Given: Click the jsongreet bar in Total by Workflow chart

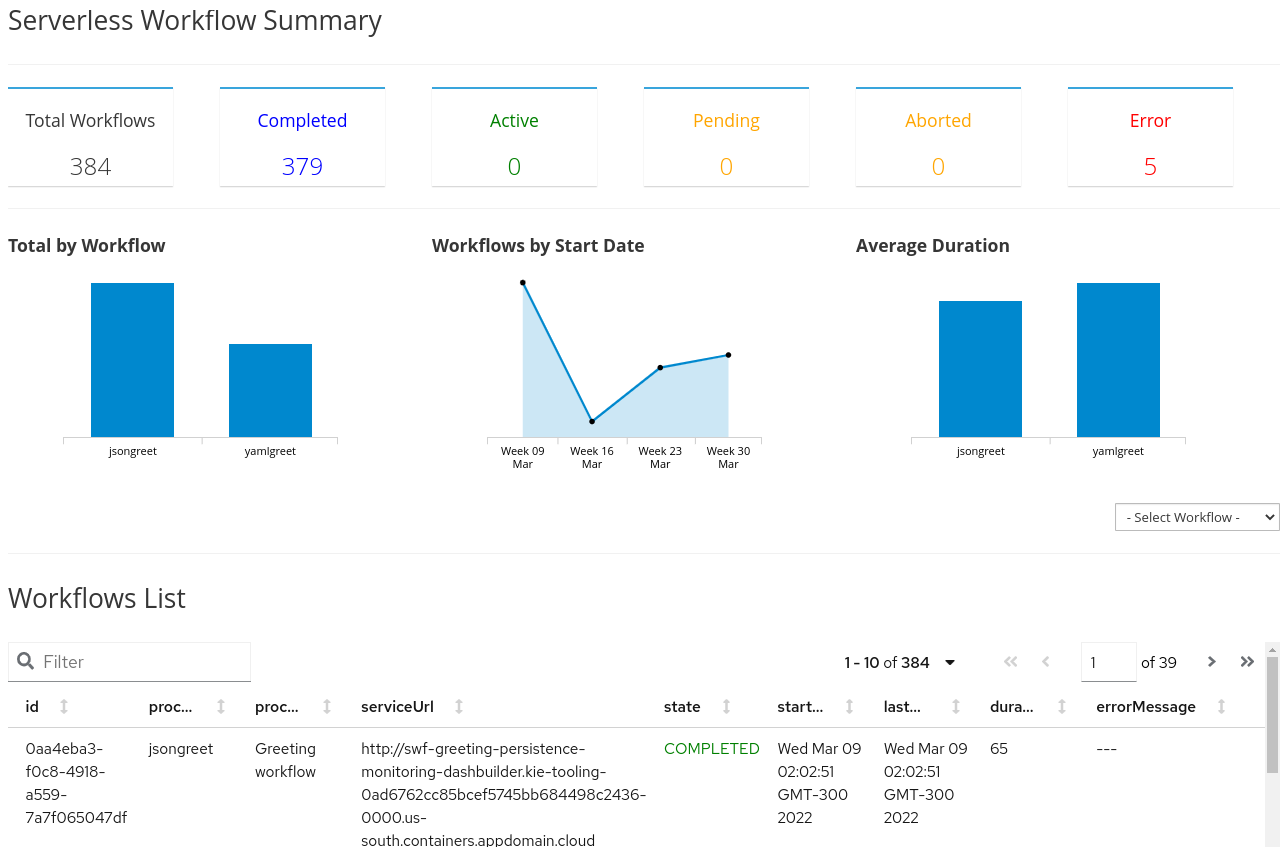Looking at the screenshot, I should coord(132,360).
